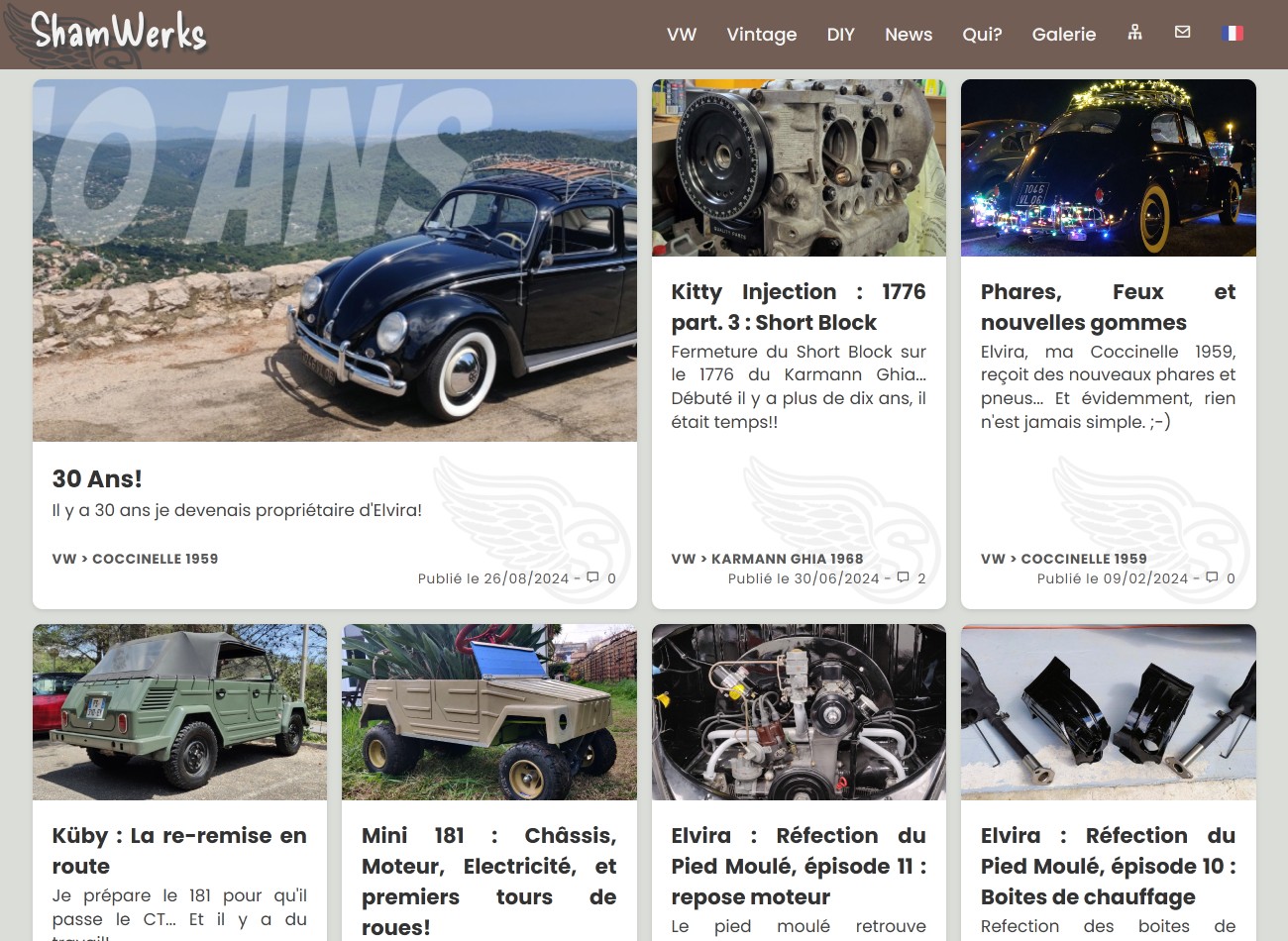1288x941 pixels.
Task: Click the envelope contact icon
Action: 1182,33
